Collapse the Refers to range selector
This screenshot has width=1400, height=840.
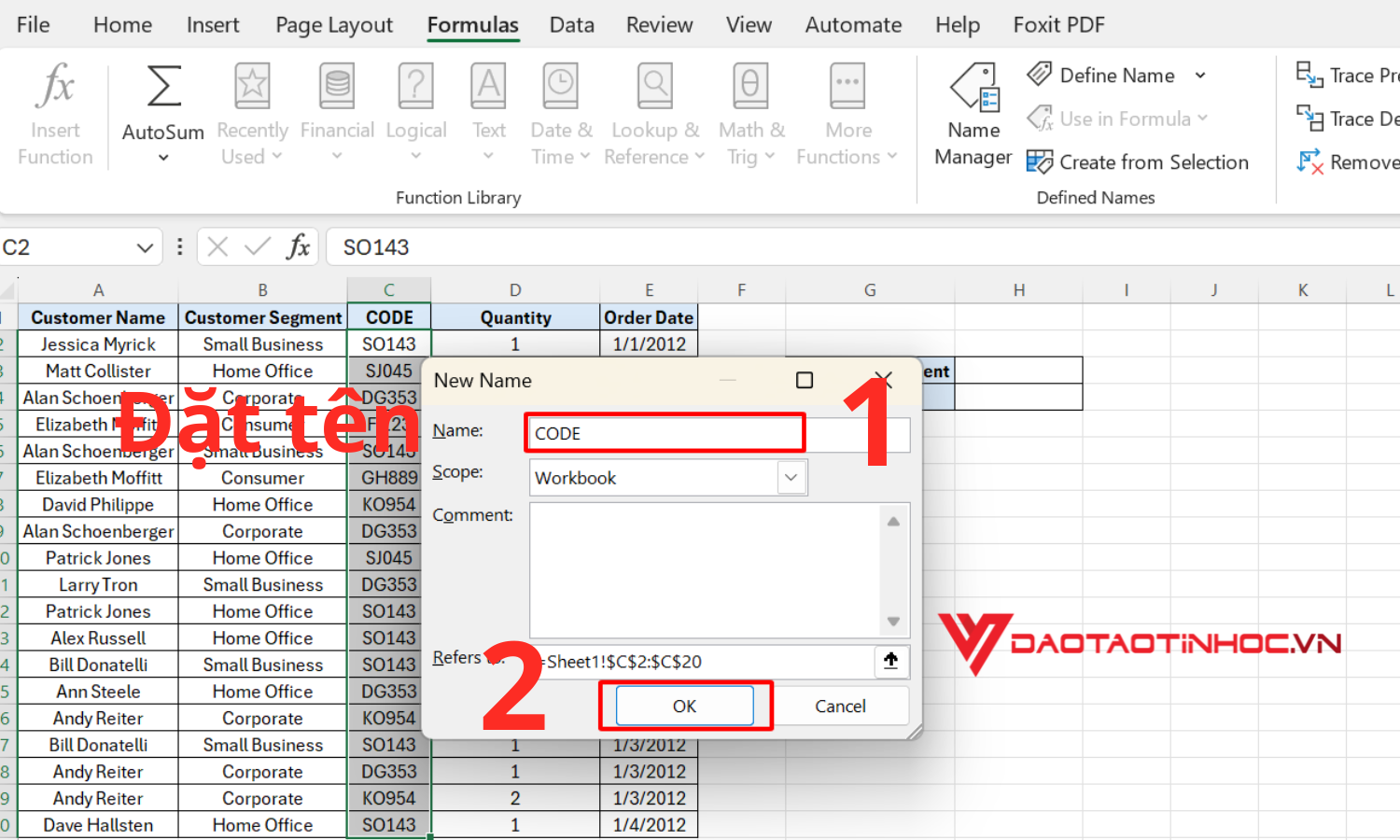[891, 661]
